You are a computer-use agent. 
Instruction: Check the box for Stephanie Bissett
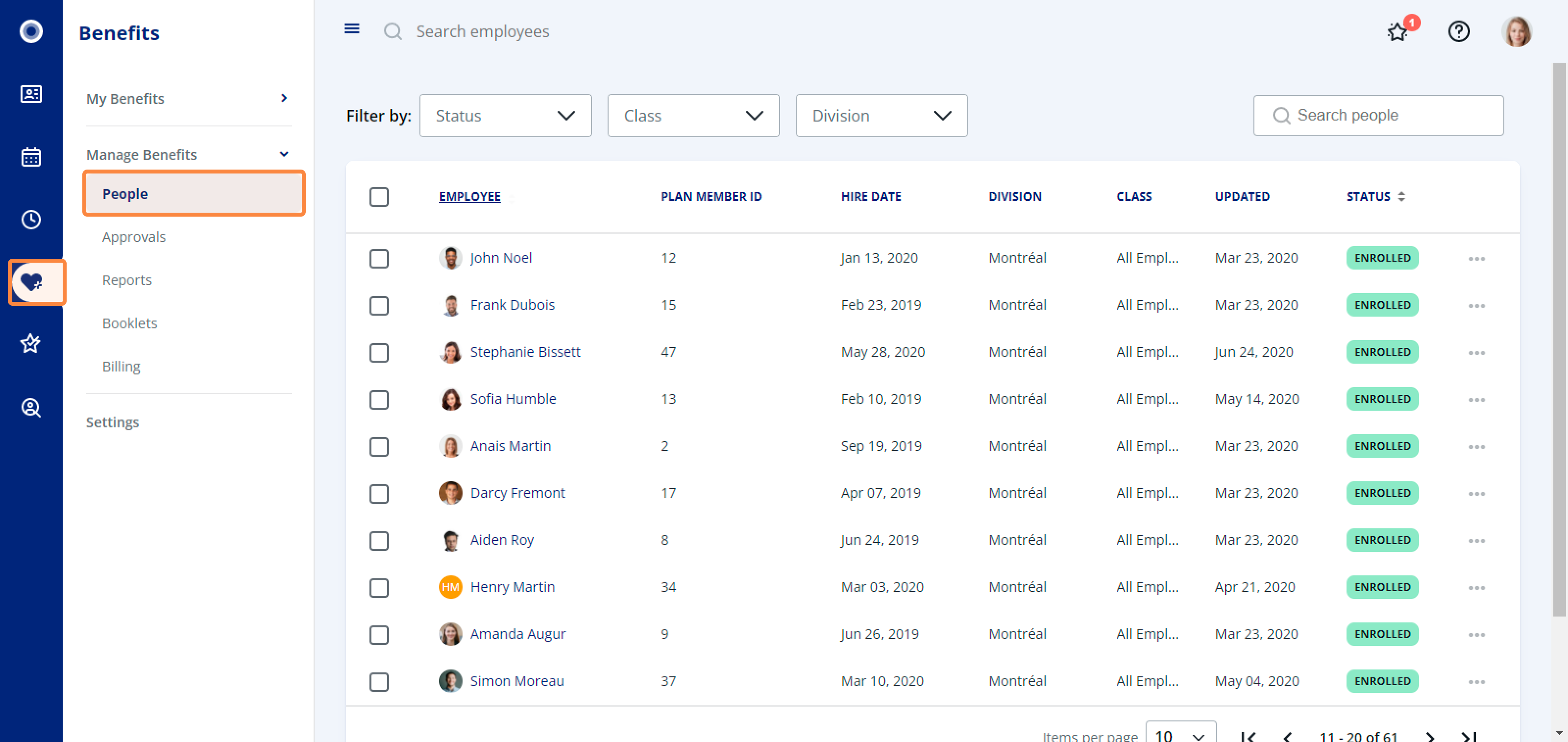coord(379,352)
